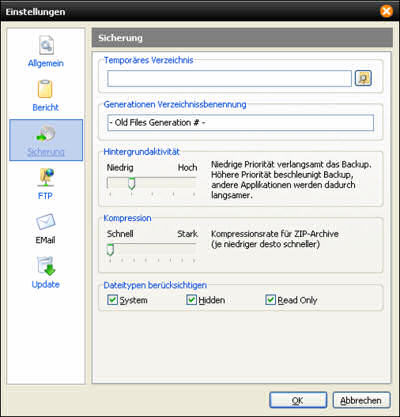Image resolution: width=400 pixels, height=417 pixels.
Task: Click the Hintergrundaktivität priority slider thumb
Action: coord(132,184)
